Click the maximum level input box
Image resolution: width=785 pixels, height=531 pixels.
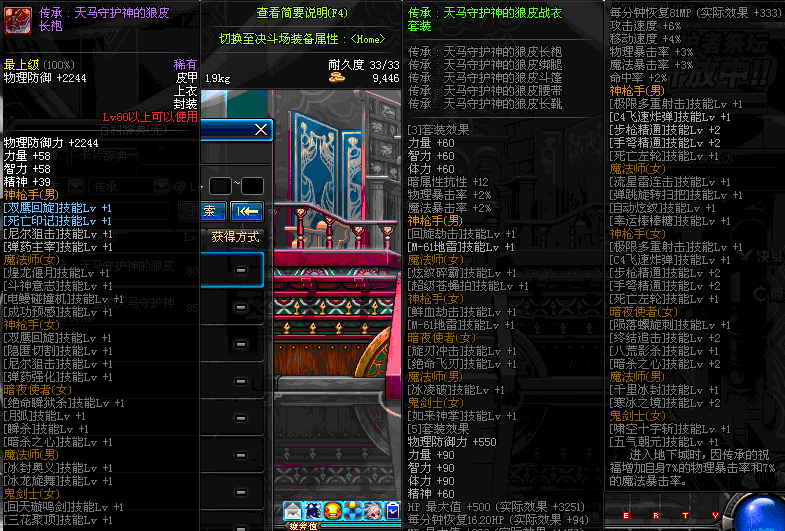[x=252, y=186]
